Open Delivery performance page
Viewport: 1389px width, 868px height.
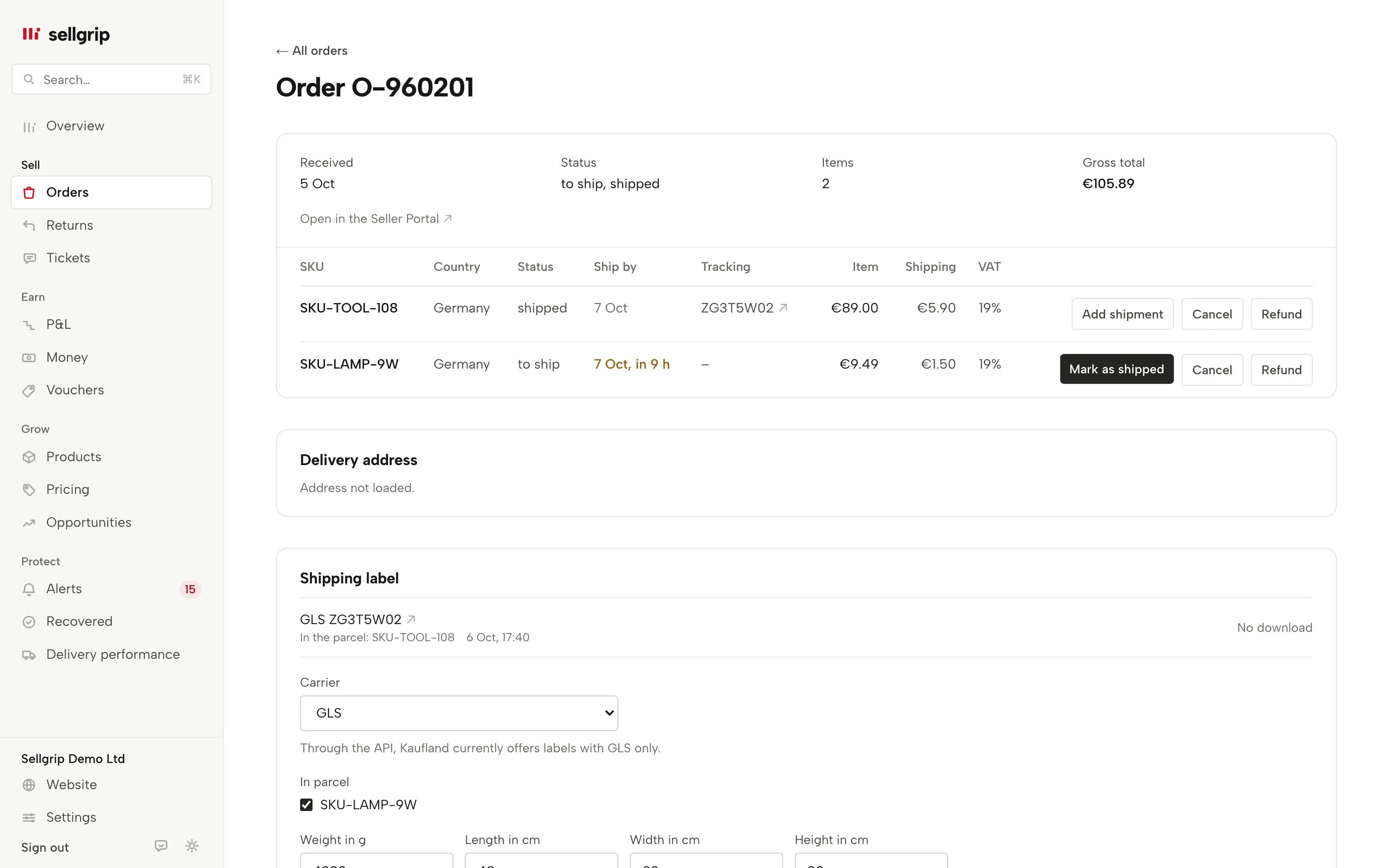point(111,655)
